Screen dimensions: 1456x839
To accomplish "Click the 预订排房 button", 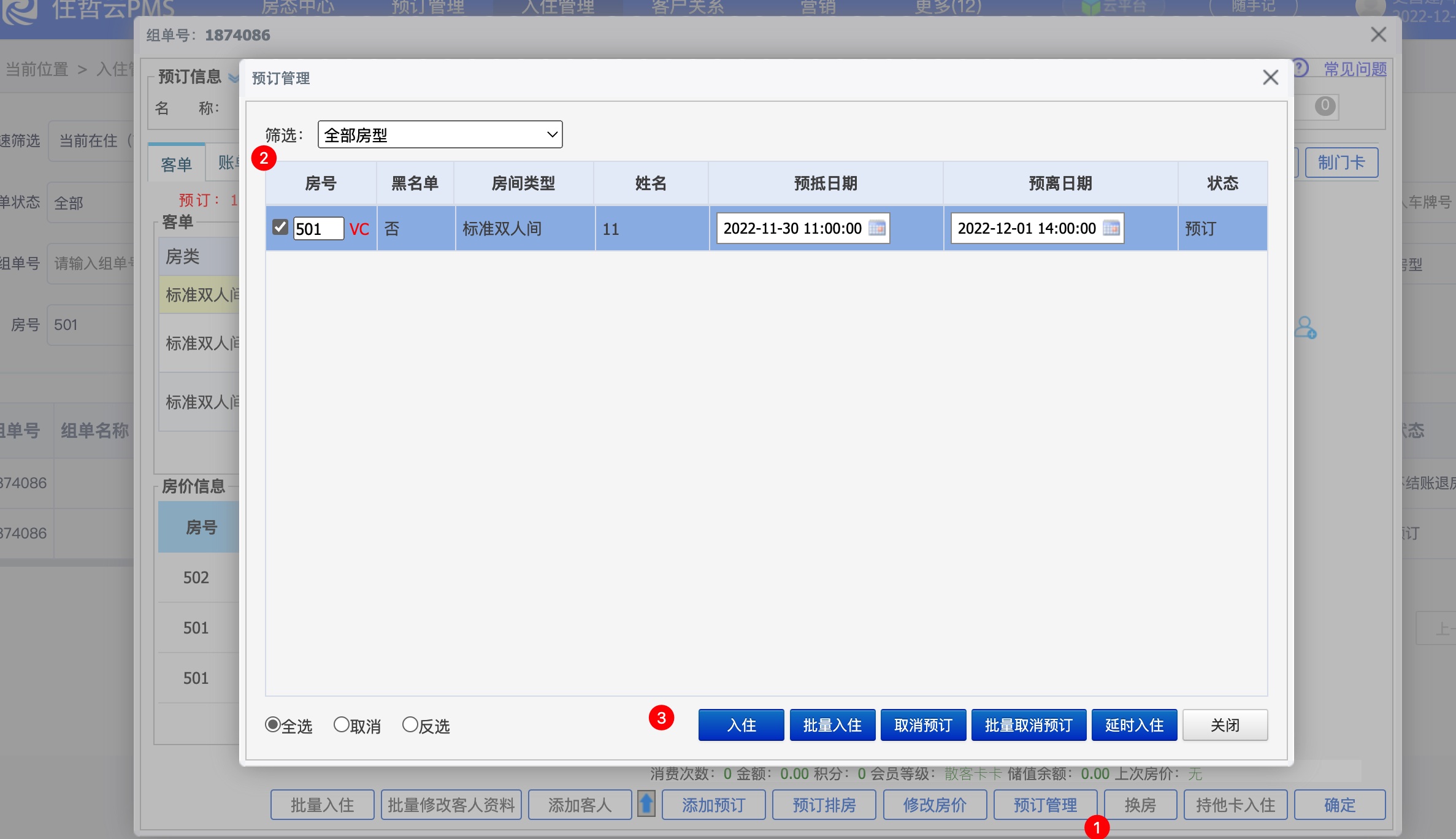I will pos(824,805).
